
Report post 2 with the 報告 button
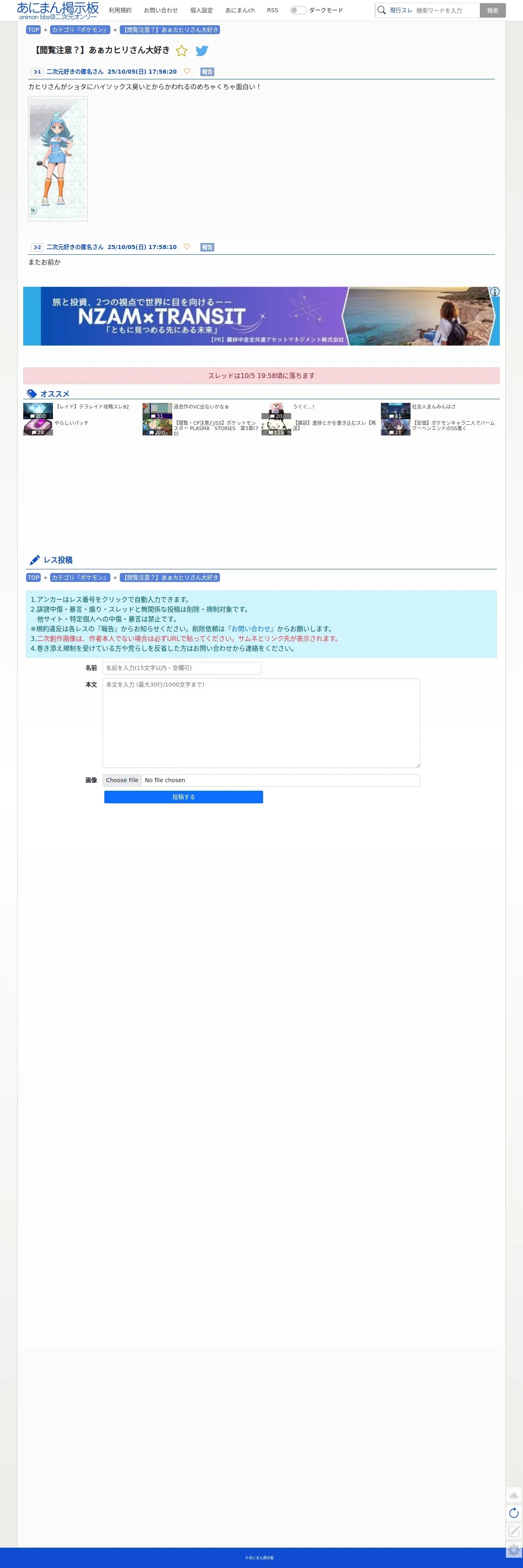(x=207, y=247)
